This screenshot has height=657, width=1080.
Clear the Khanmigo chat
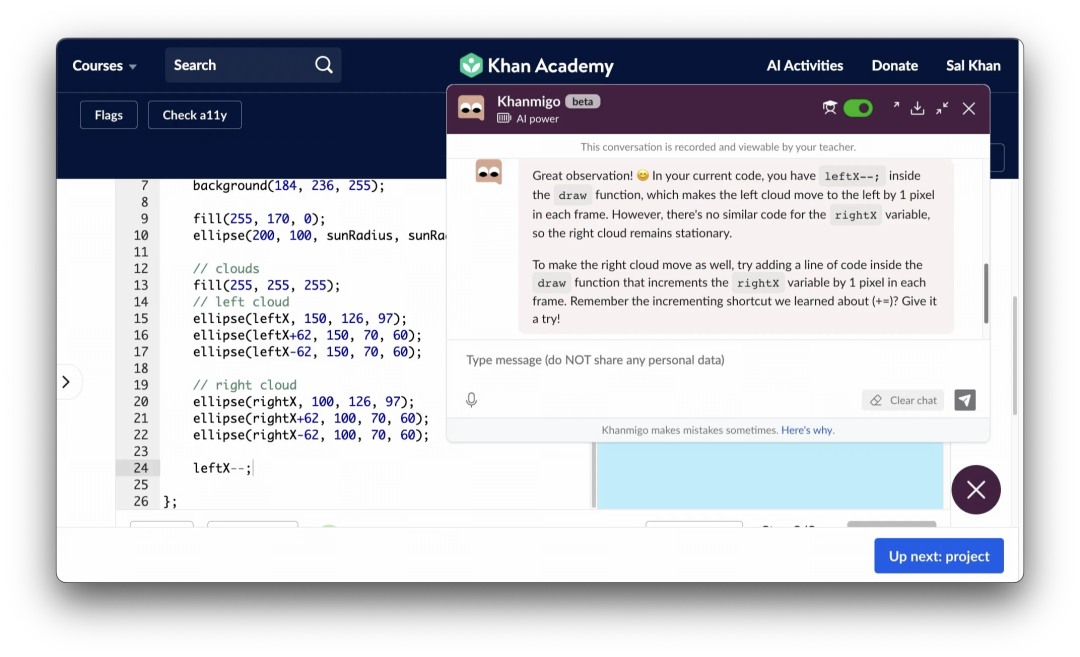[904, 400]
